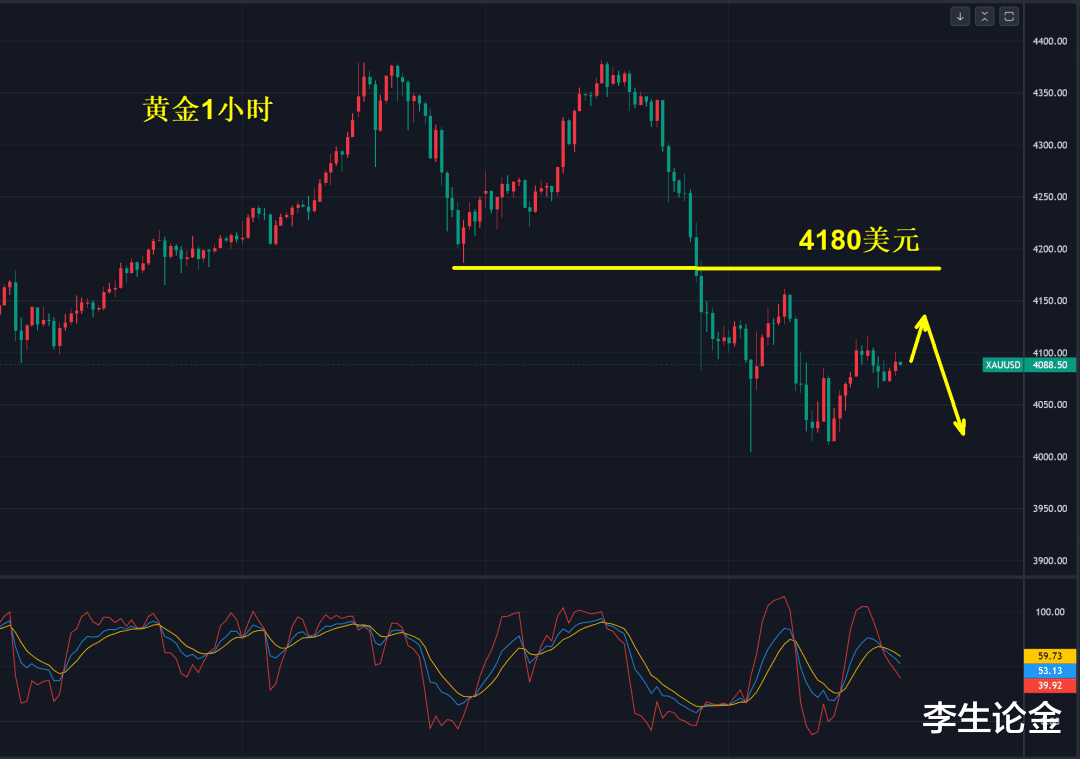The width and height of the screenshot is (1080, 759).
Task: Click the yellow indicator value 59.73
Action: (x=1050, y=656)
